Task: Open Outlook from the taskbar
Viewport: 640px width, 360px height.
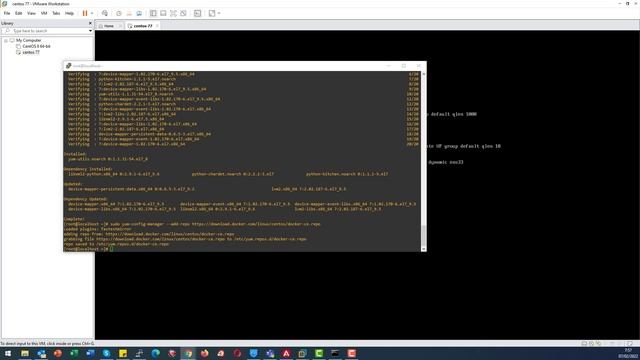Action: coord(41,353)
